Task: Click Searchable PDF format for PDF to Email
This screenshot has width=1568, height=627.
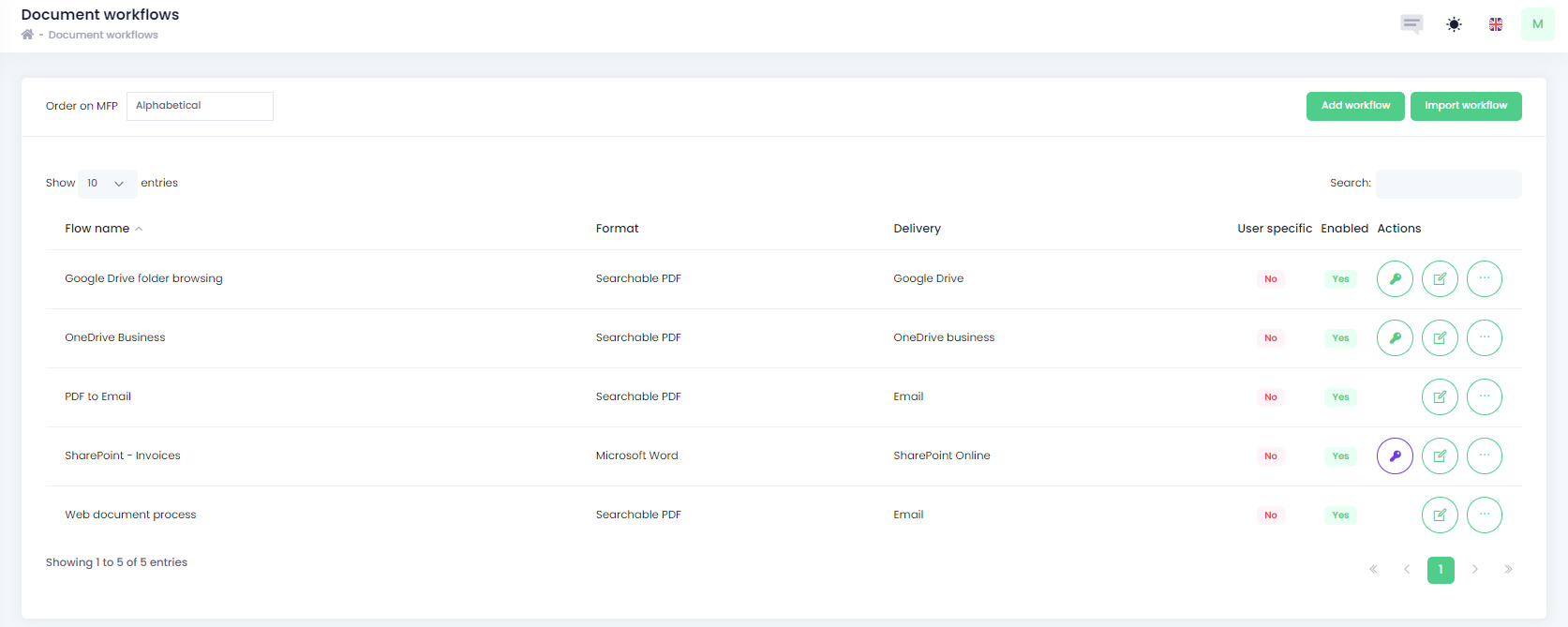Action: click(x=638, y=396)
